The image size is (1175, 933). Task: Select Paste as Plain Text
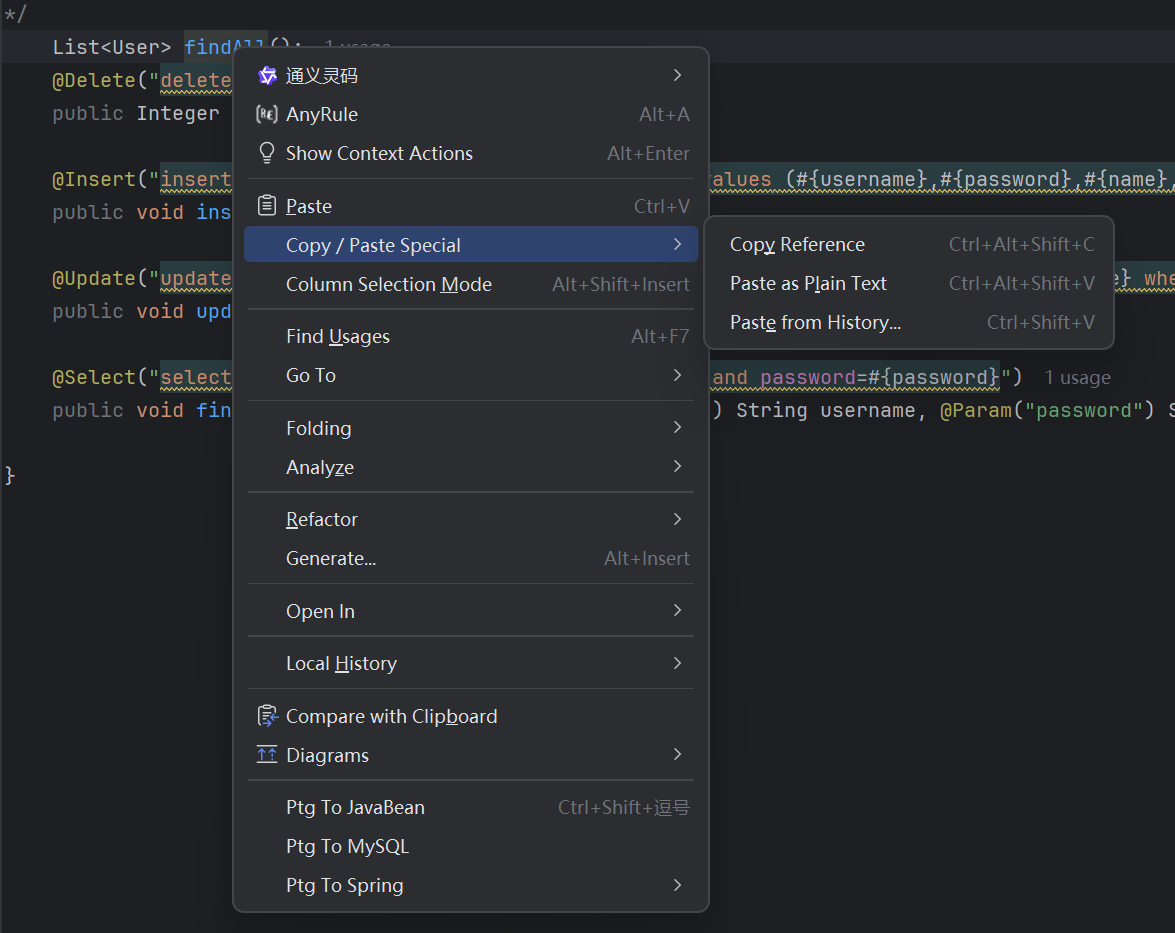click(x=808, y=284)
